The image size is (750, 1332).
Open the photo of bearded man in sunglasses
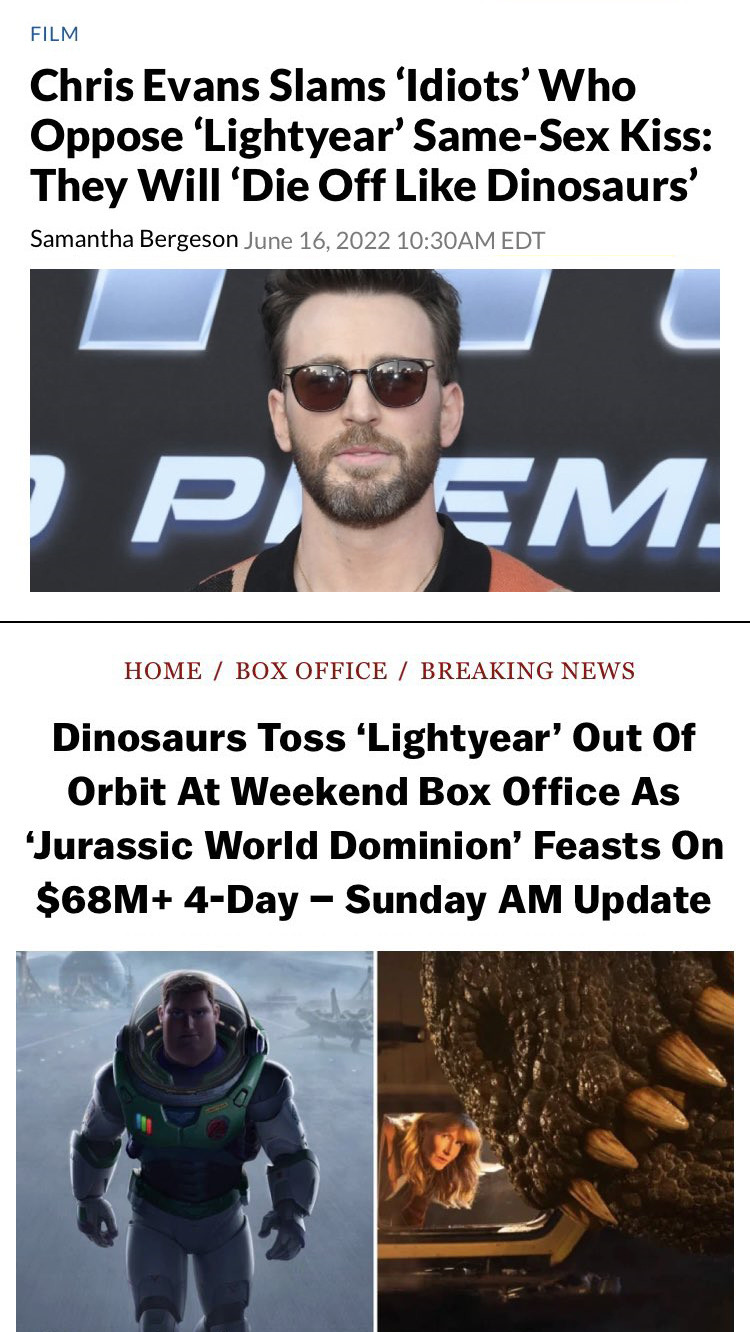[375, 430]
